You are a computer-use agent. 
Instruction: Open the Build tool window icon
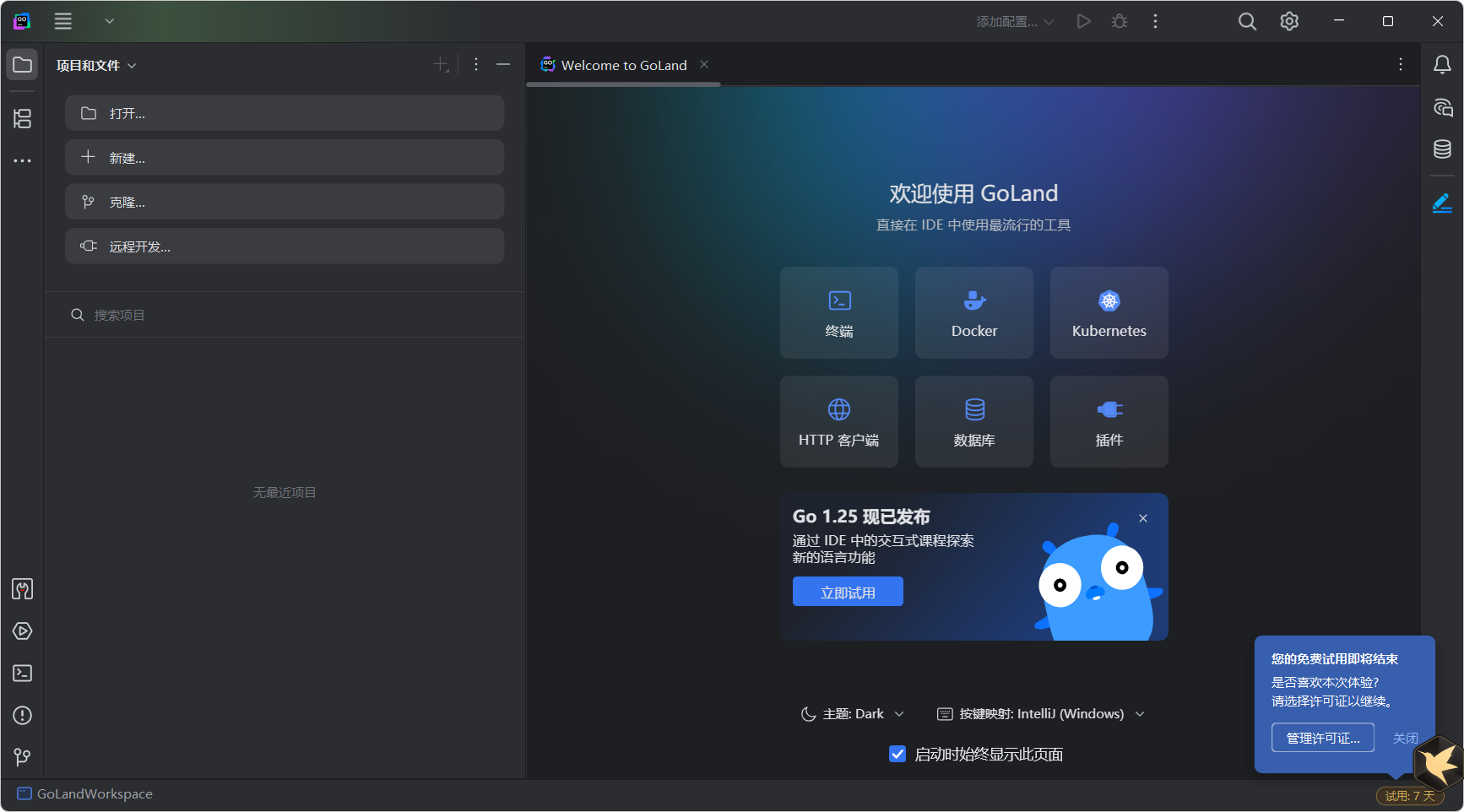(22, 589)
